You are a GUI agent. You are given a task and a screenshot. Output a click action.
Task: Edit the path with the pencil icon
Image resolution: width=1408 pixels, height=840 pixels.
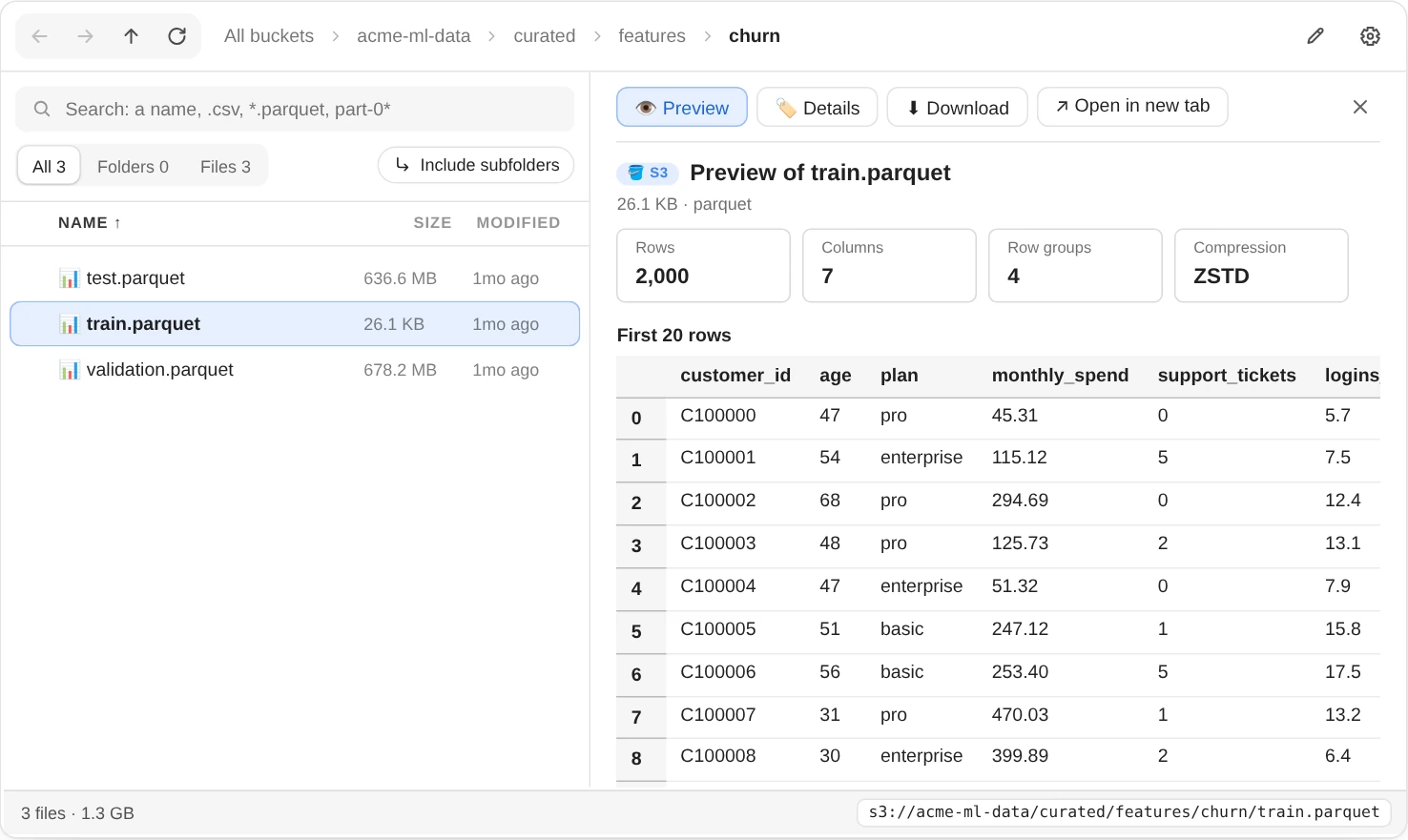1315,36
